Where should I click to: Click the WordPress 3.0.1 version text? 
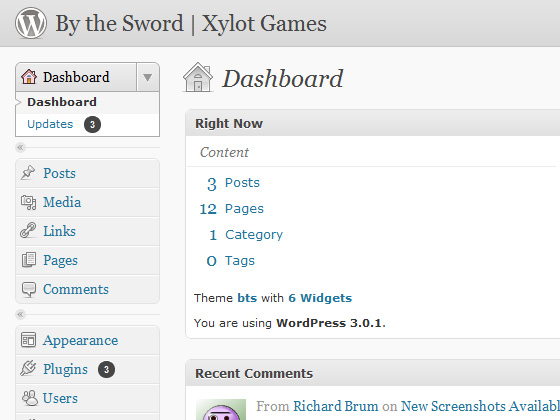[329, 323]
